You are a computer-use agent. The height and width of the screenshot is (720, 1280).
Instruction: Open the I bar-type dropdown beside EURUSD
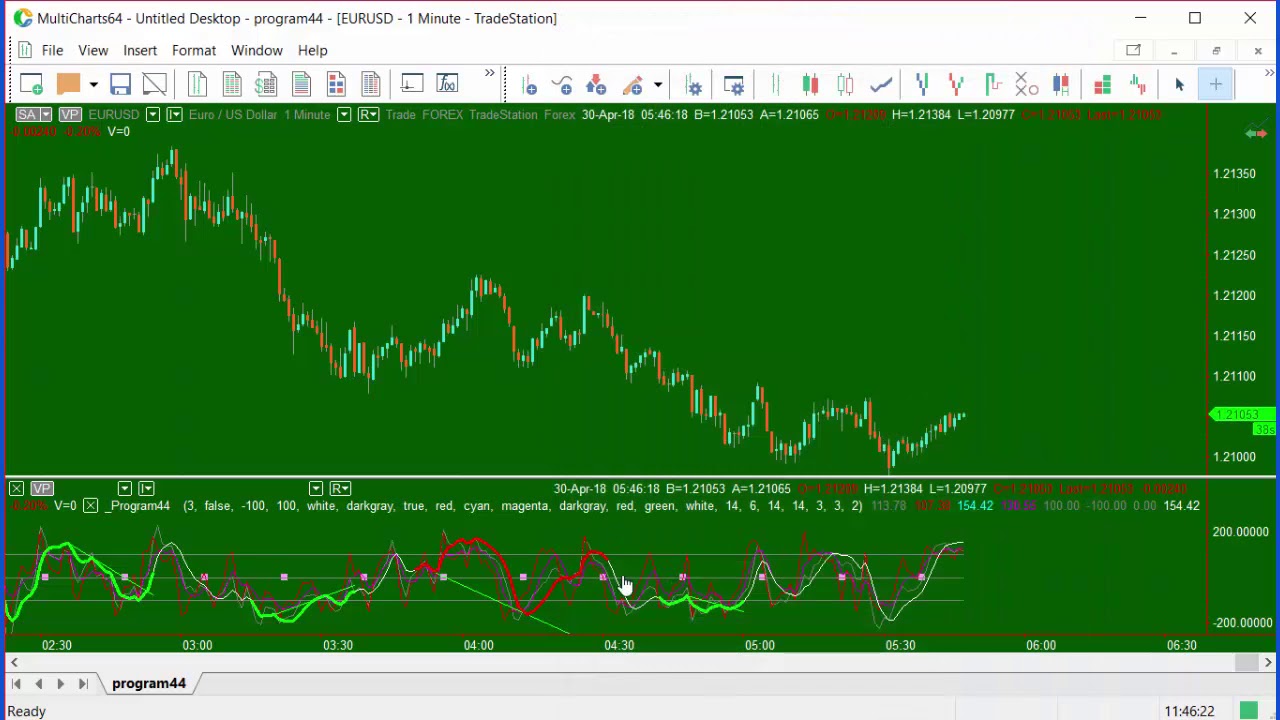pos(174,115)
